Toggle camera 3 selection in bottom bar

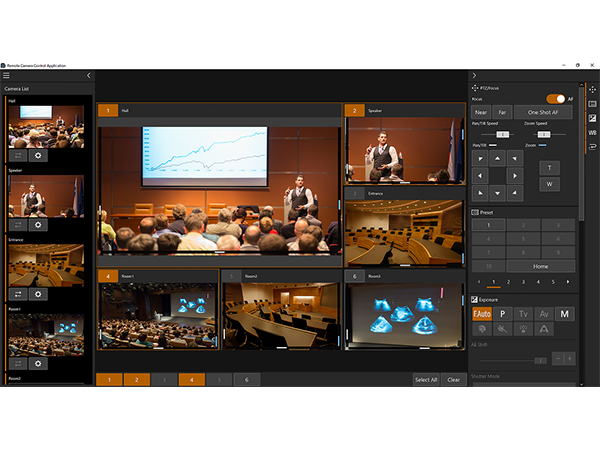pyautogui.click(x=163, y=380)
